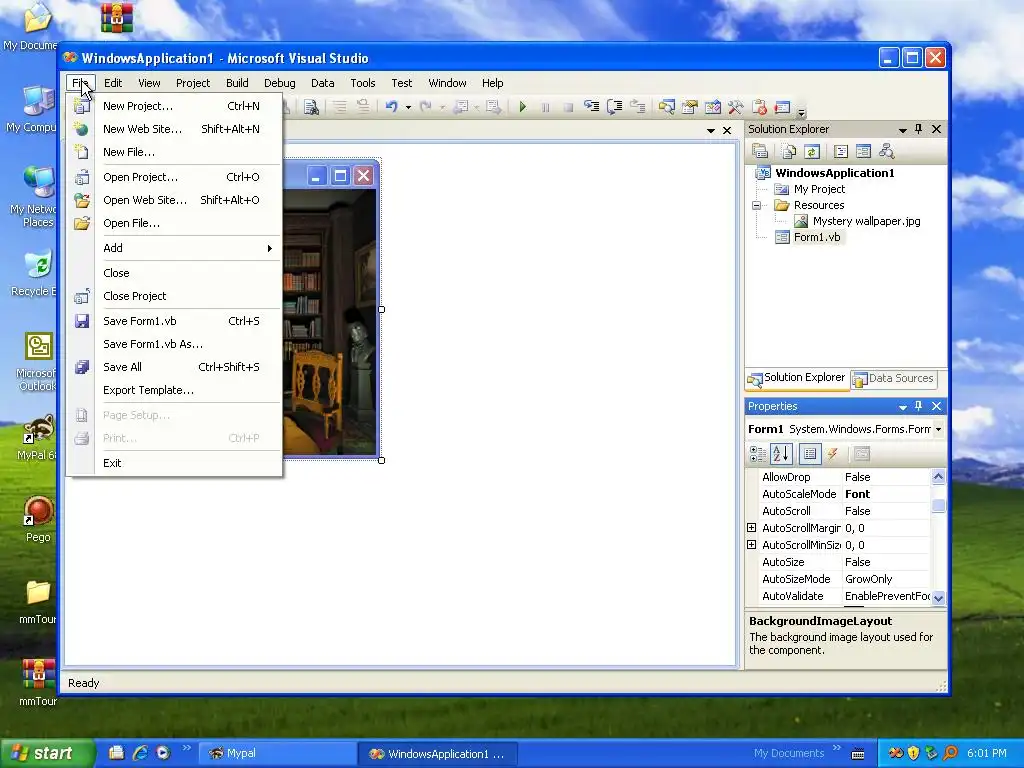Click WindowsApplication1 taskbar button
This screenshot has height=768, width=1024.
point(438,754)
